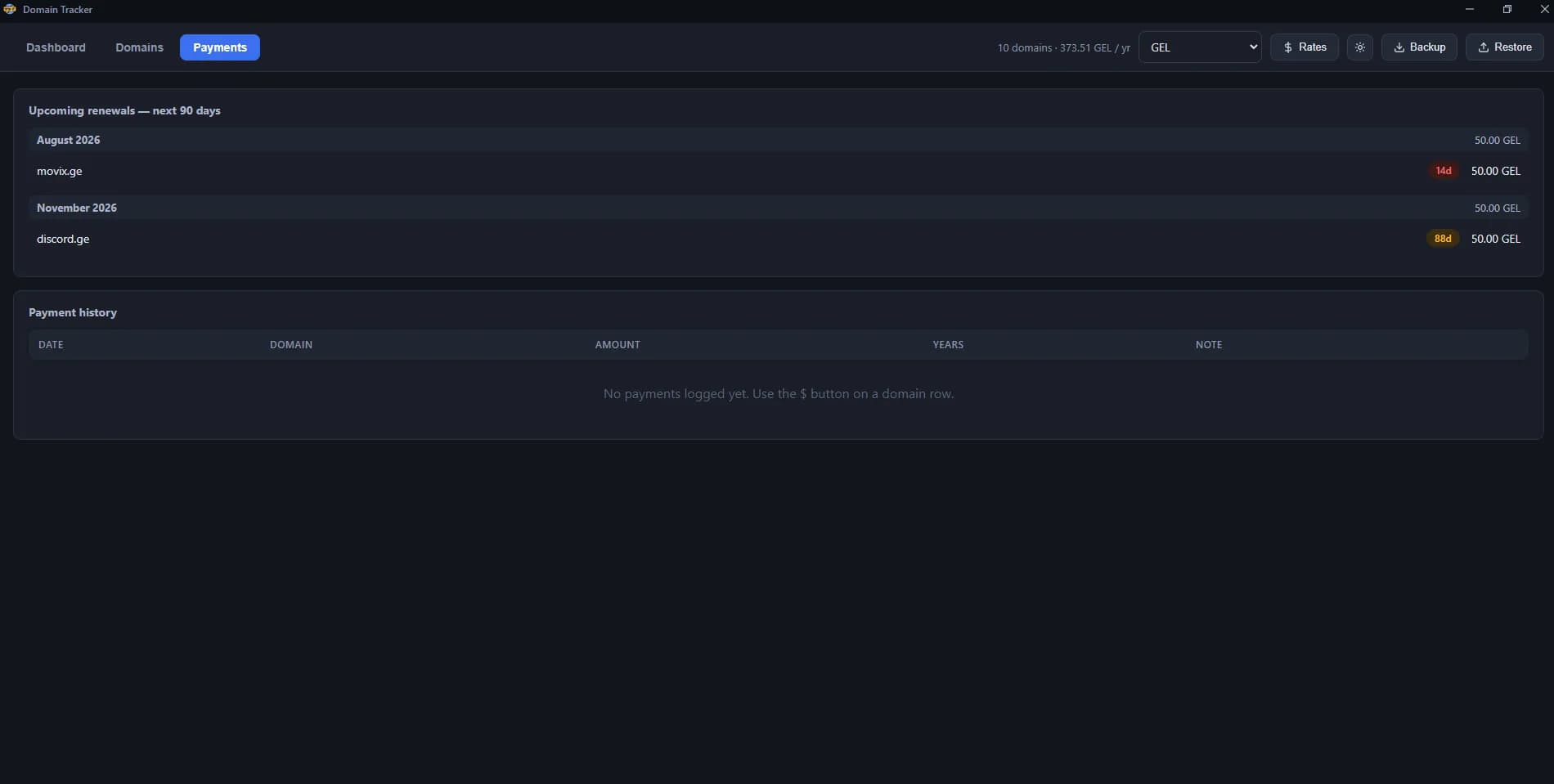Click the NOTE column header

coord(1209,345)
